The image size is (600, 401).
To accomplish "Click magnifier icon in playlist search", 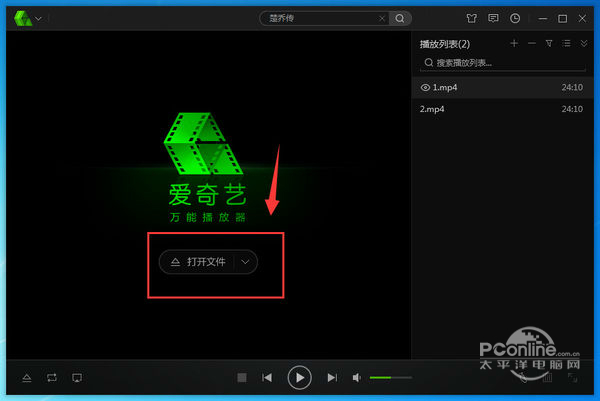I will (429, 63).
